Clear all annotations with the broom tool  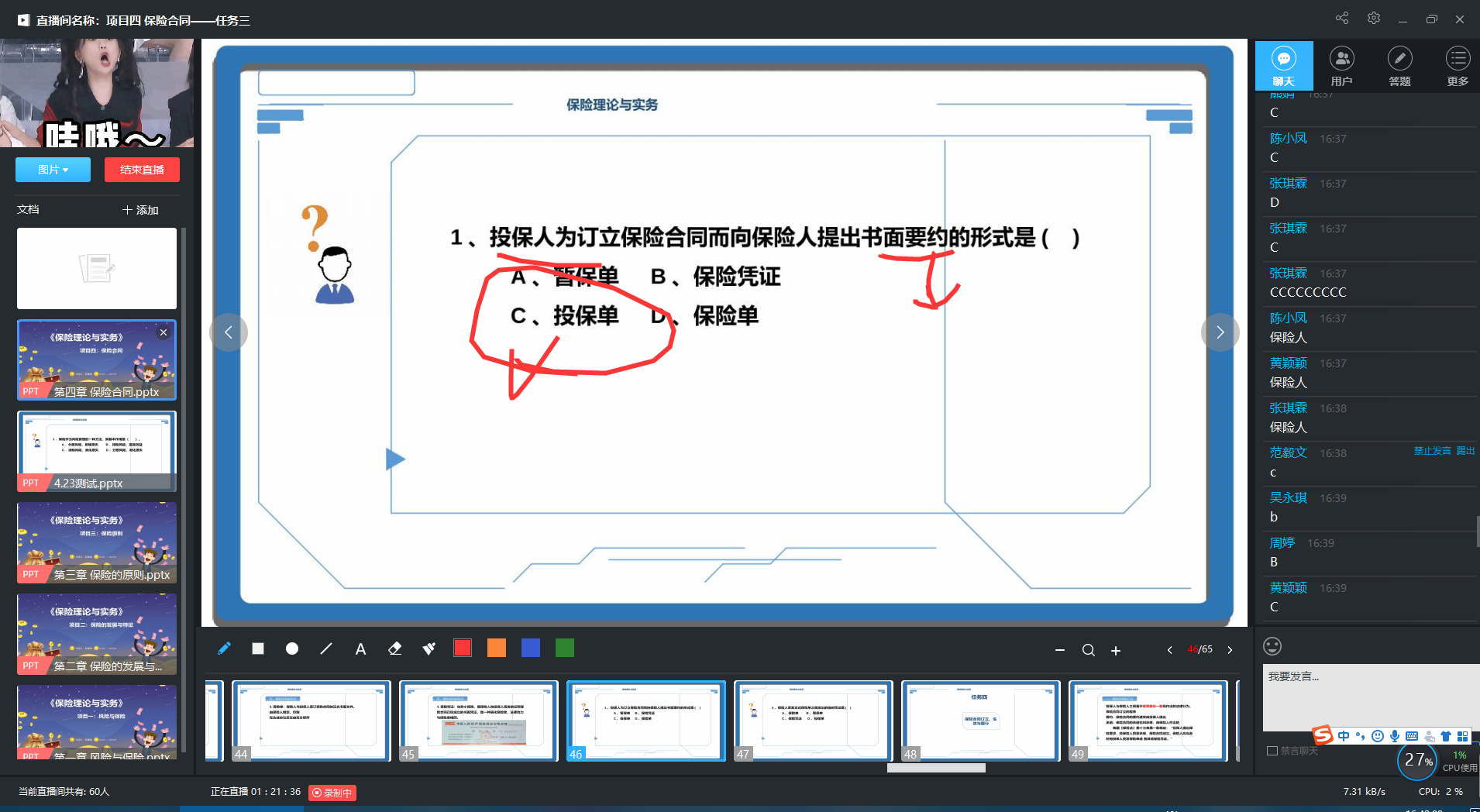tap(429, 649)
